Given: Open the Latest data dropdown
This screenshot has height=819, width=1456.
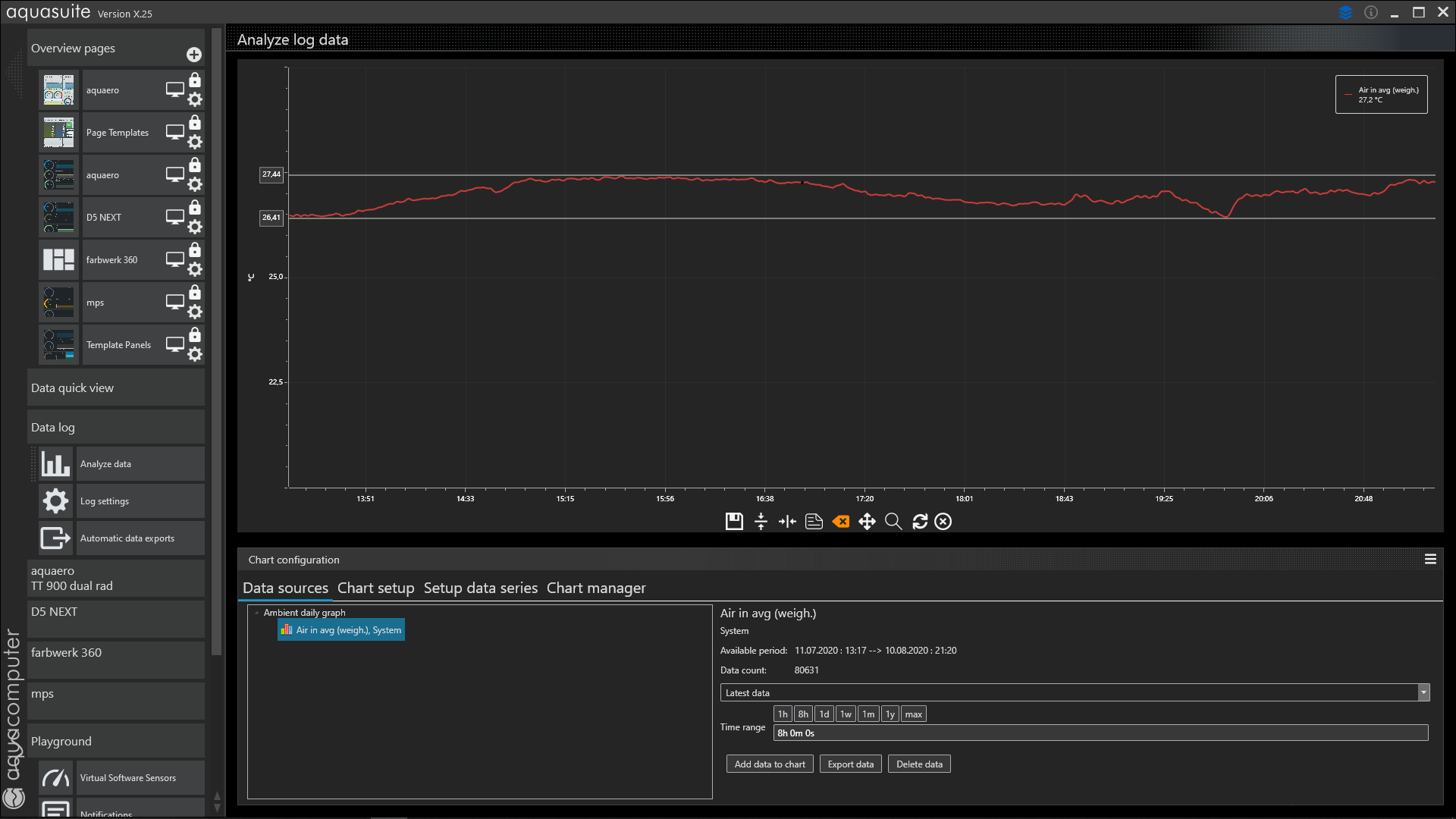Looking at the screenshot, I should coord(1423,692).
